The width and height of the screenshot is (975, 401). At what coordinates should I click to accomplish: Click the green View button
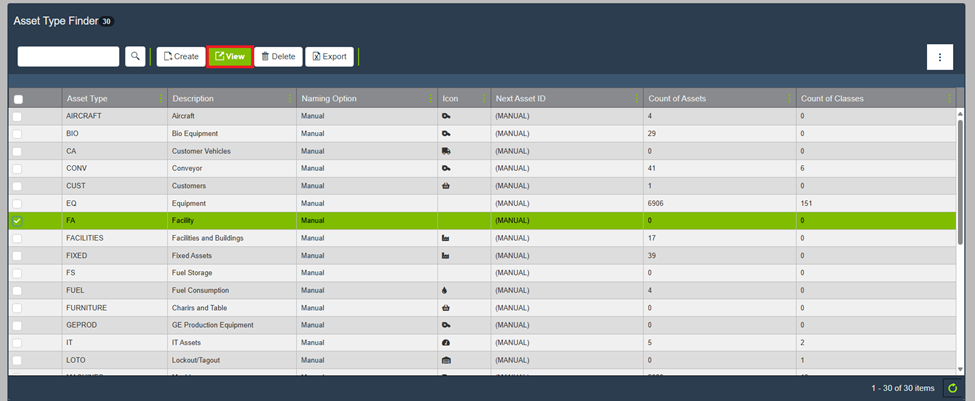(x=230, y=57)
